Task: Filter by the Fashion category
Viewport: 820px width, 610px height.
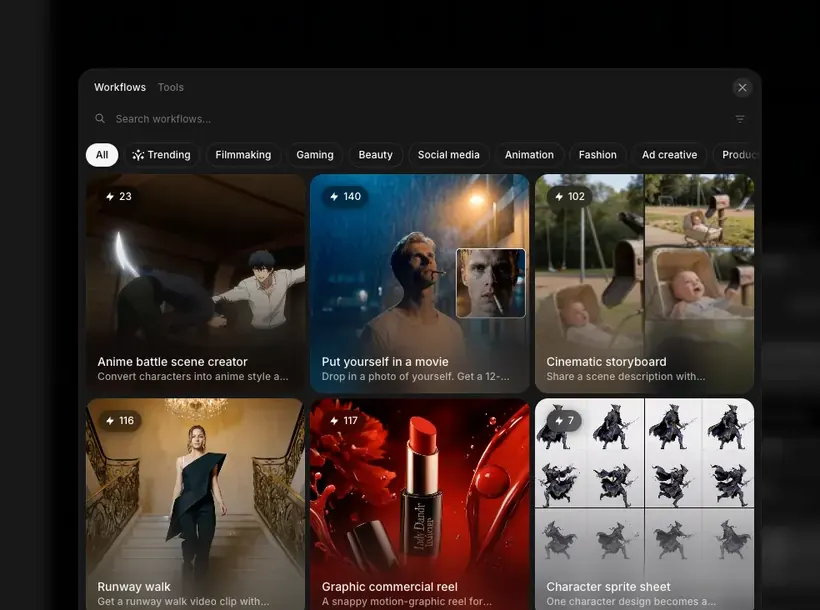Action: tap(598, 155)
